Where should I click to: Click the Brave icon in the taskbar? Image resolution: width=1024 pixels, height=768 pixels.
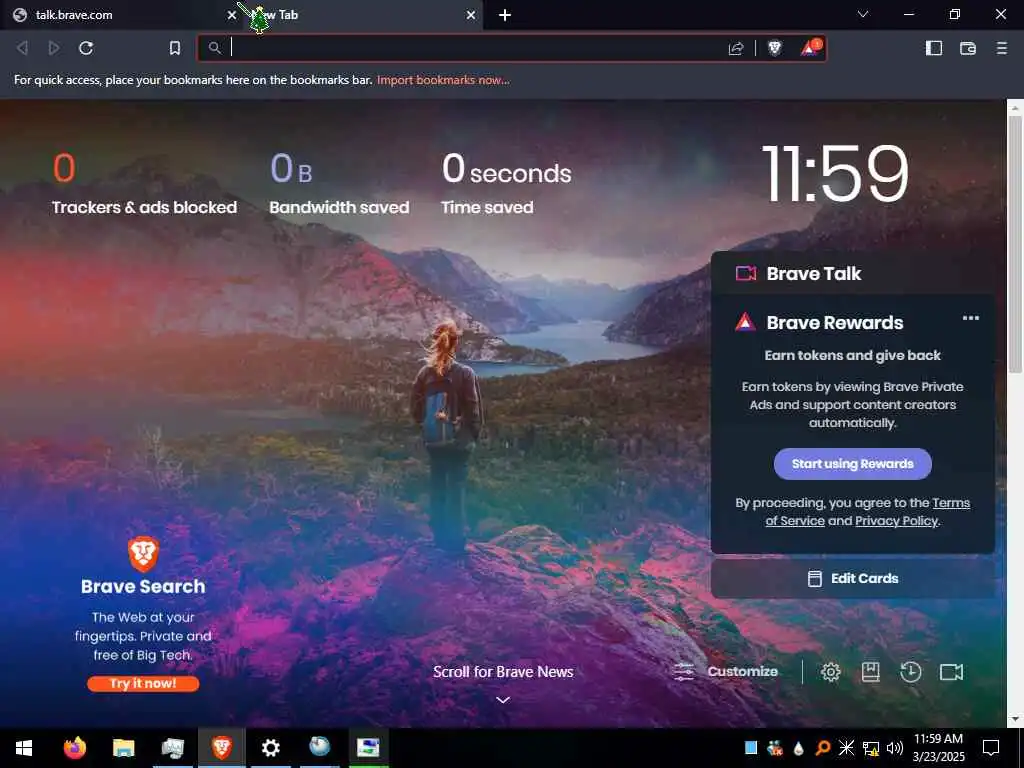221,748
